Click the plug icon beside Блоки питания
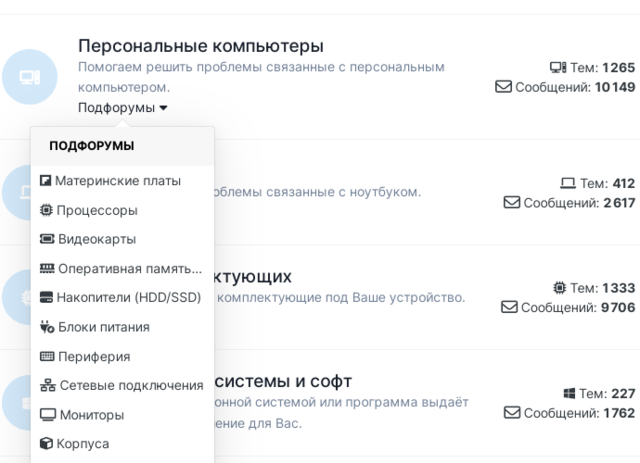 click(x=46, y=326)
